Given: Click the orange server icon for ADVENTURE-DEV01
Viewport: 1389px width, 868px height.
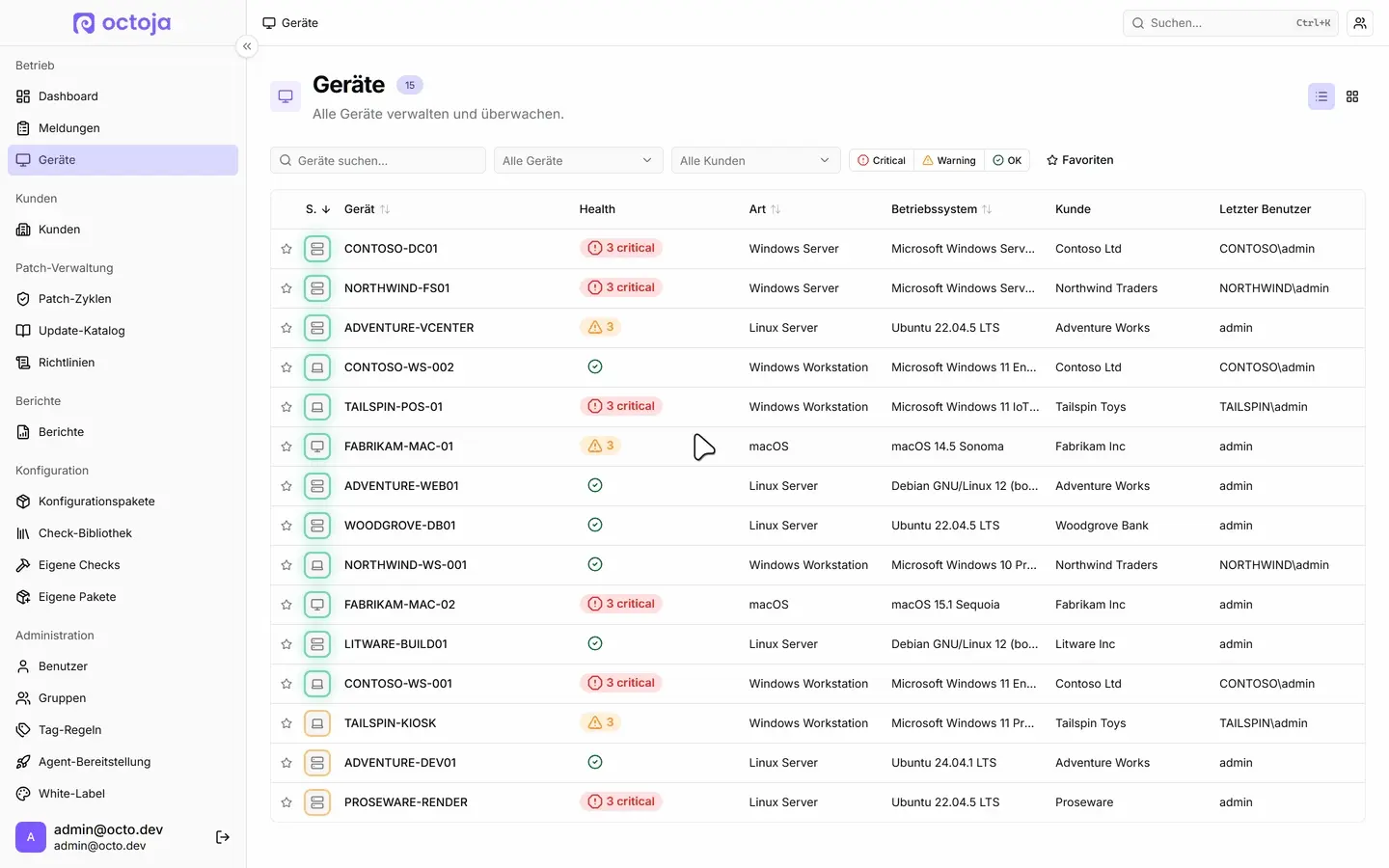Looking at the screenshot, I should [317, 763].
